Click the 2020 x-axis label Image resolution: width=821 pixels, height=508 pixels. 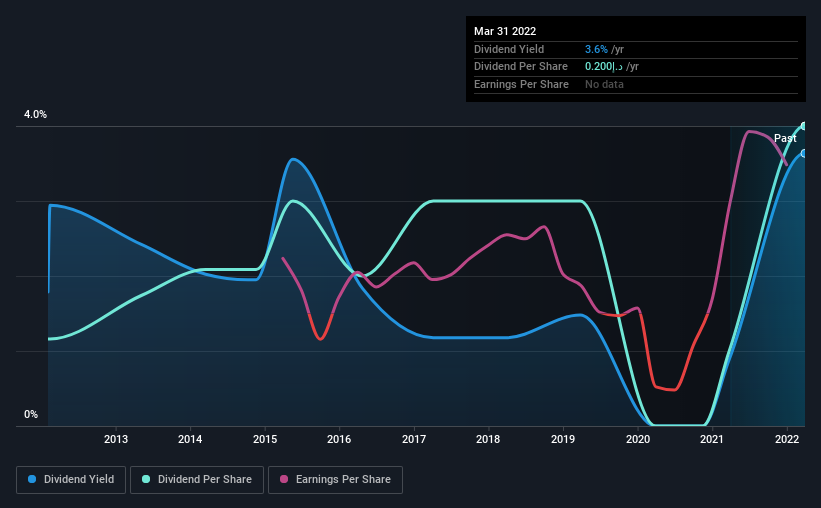(x=638, y=439)
